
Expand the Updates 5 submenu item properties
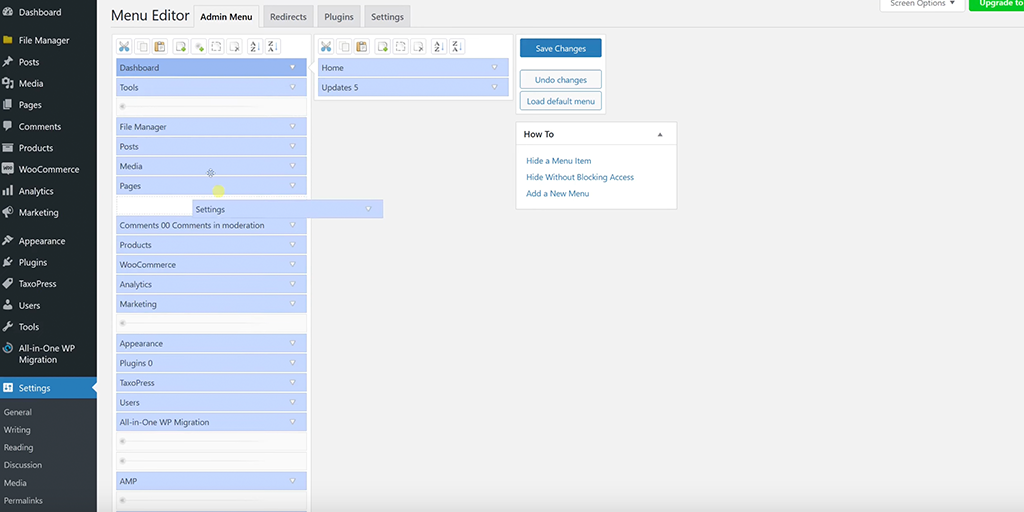494,87
